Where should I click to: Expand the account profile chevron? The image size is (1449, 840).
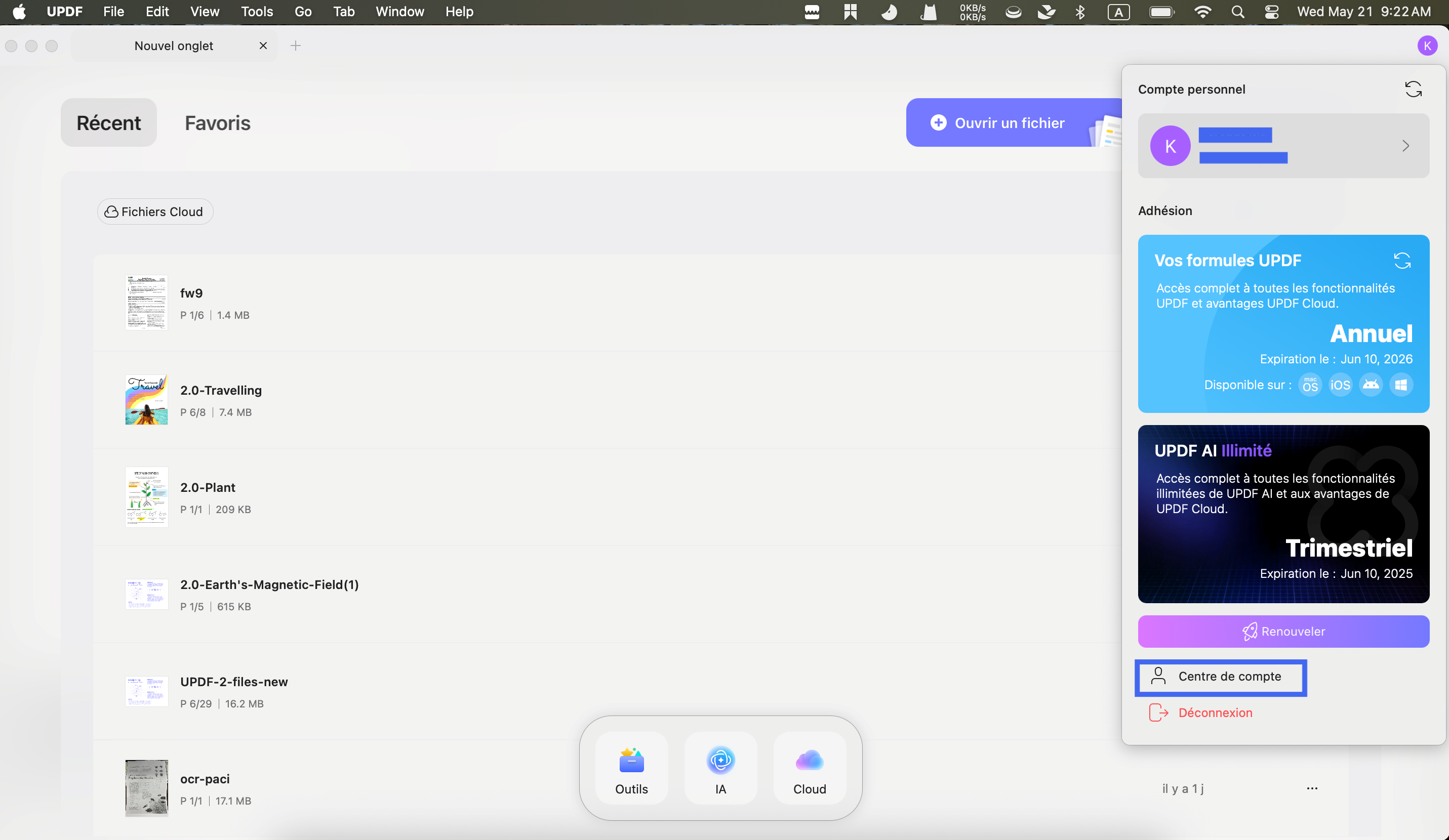[1406, 146]
